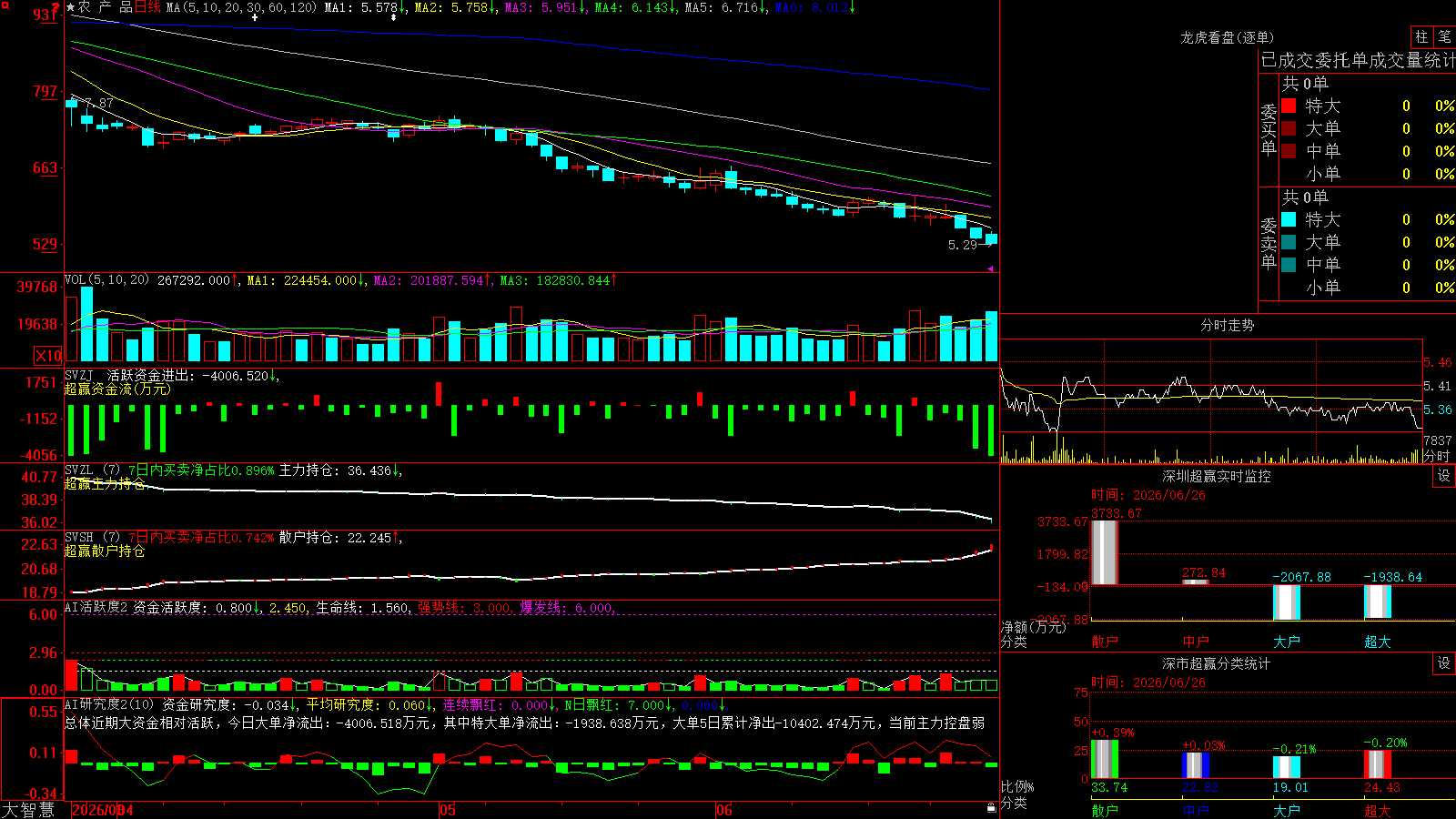Click the X10 volume scale marker

48,356
